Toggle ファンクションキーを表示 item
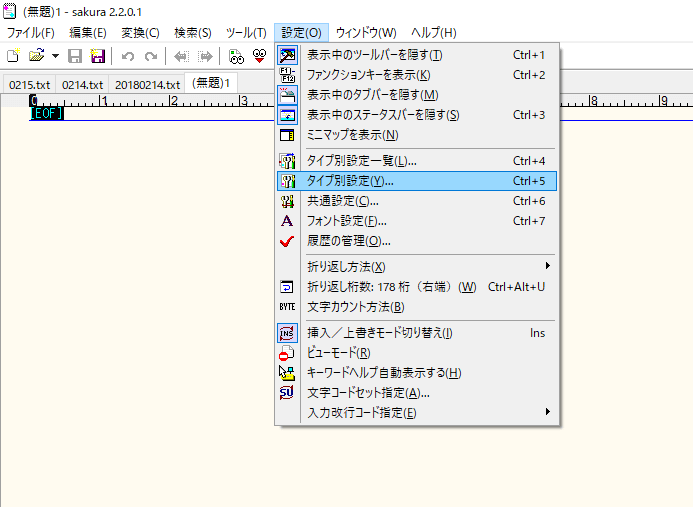The image size is (693, 507). point(417,75)
